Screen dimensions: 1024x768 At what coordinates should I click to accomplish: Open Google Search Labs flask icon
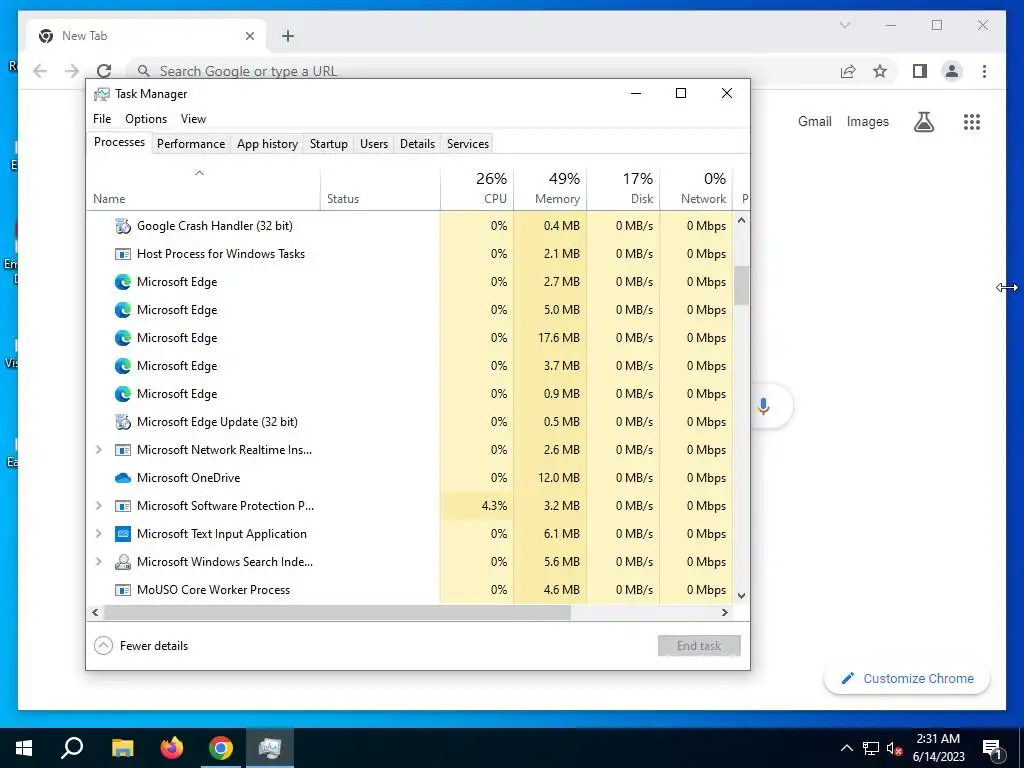[x=923, y=121]
